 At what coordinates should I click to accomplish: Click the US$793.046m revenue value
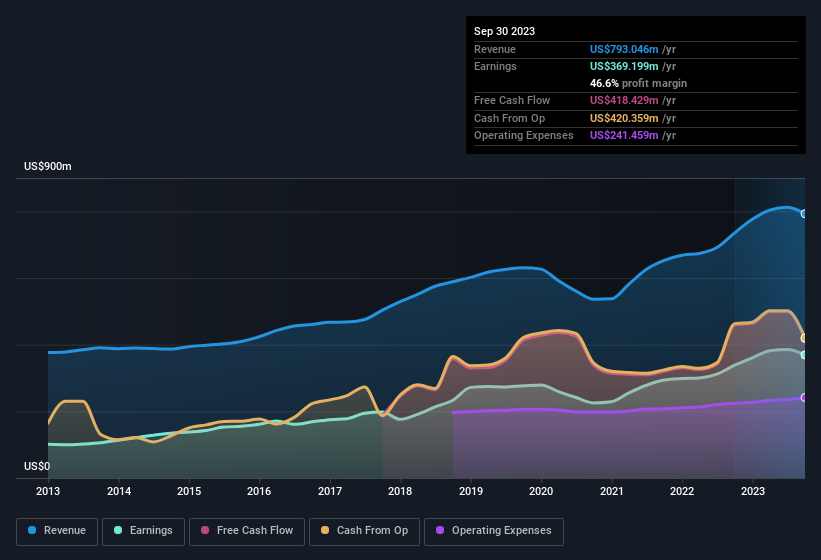(x=624, y=49)
